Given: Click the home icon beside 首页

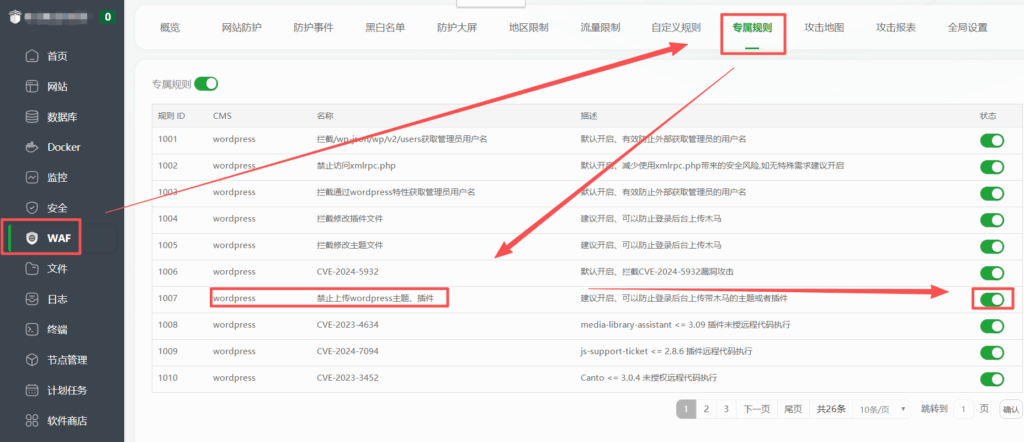Looking at the screenshot, I should point(32,56).
